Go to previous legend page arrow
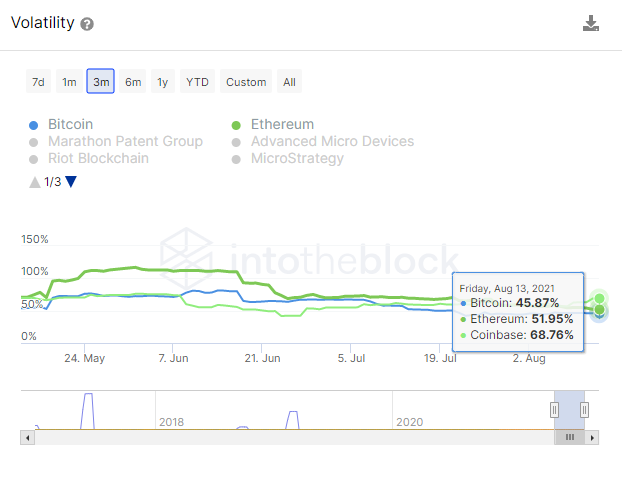Screen dimensions: 622x493 [35, 182]
